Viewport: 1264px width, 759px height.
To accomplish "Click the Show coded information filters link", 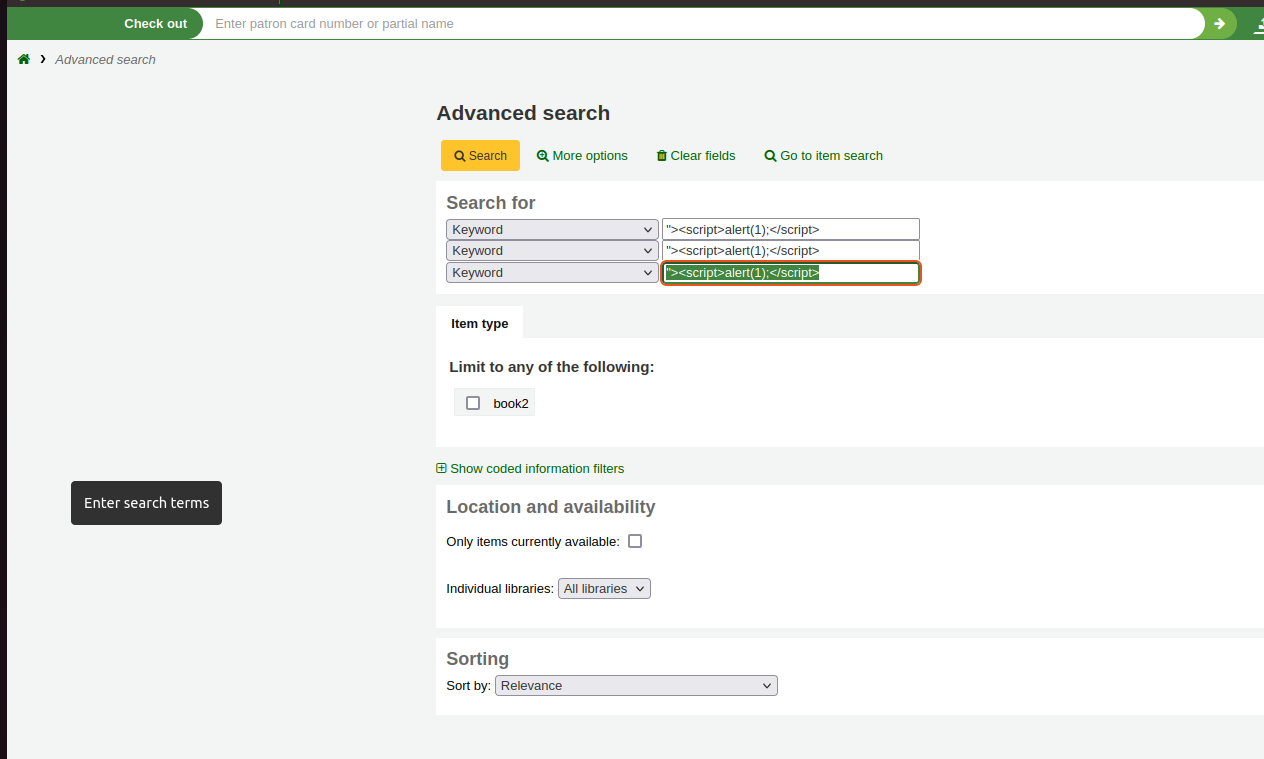I will click(x=537, y=468).
